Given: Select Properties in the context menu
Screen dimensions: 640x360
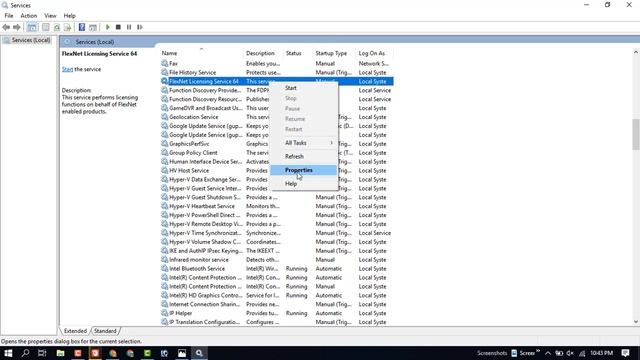Looking at the screenshot, I should click(304, 170).
